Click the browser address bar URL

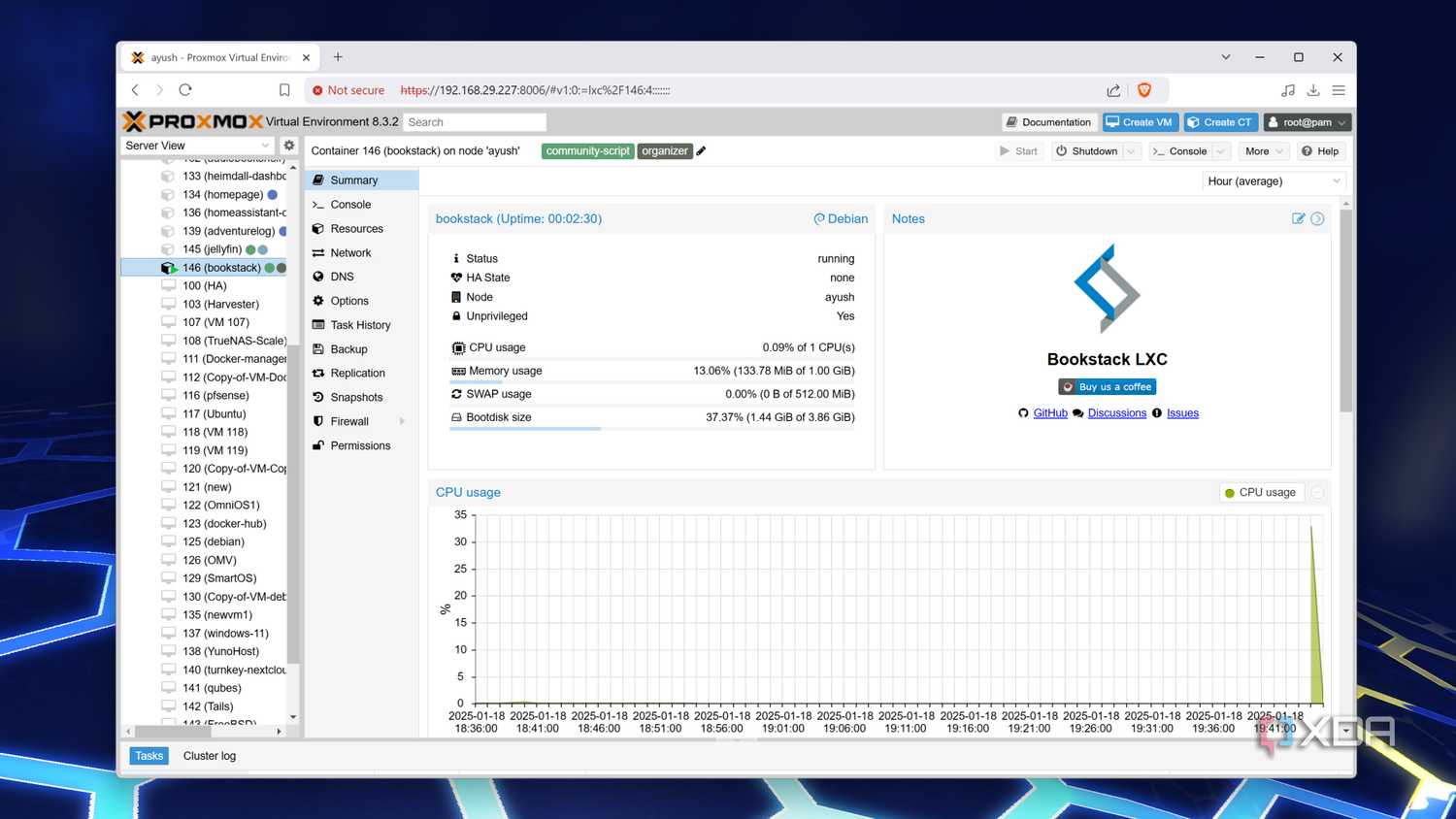coord(535,90)
